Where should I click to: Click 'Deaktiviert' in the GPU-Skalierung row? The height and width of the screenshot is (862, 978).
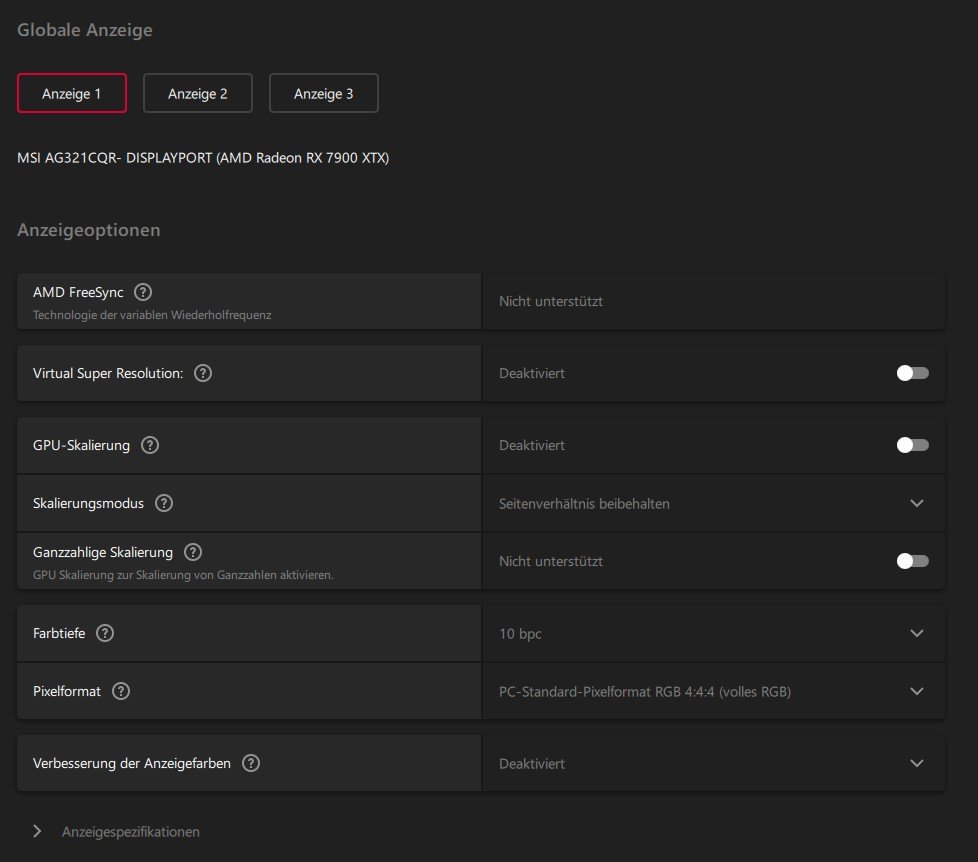532,445
